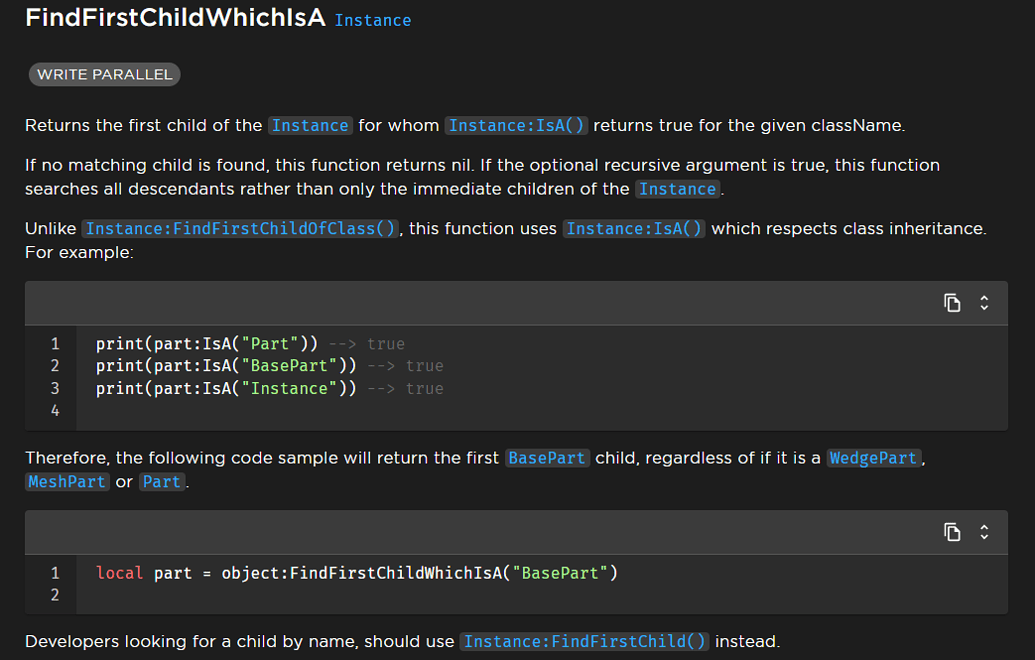
Task: Click the MeshPart class chip
Action: (x=66, y=481)
